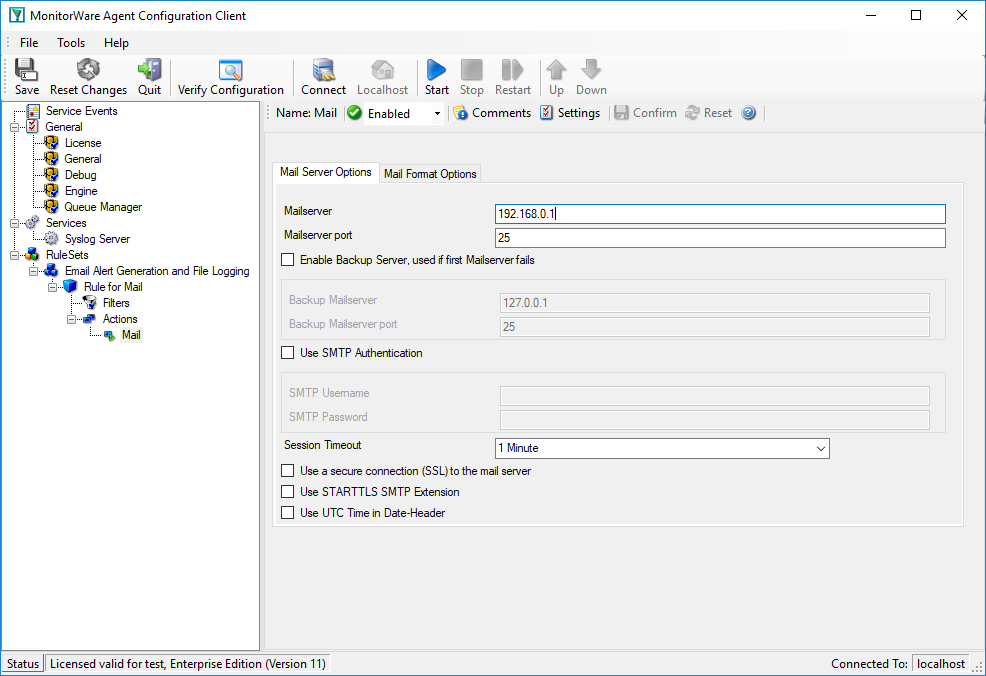Select License under General
Image resolution: width=986 pixels, height=676 pixels.
[82, 143]
